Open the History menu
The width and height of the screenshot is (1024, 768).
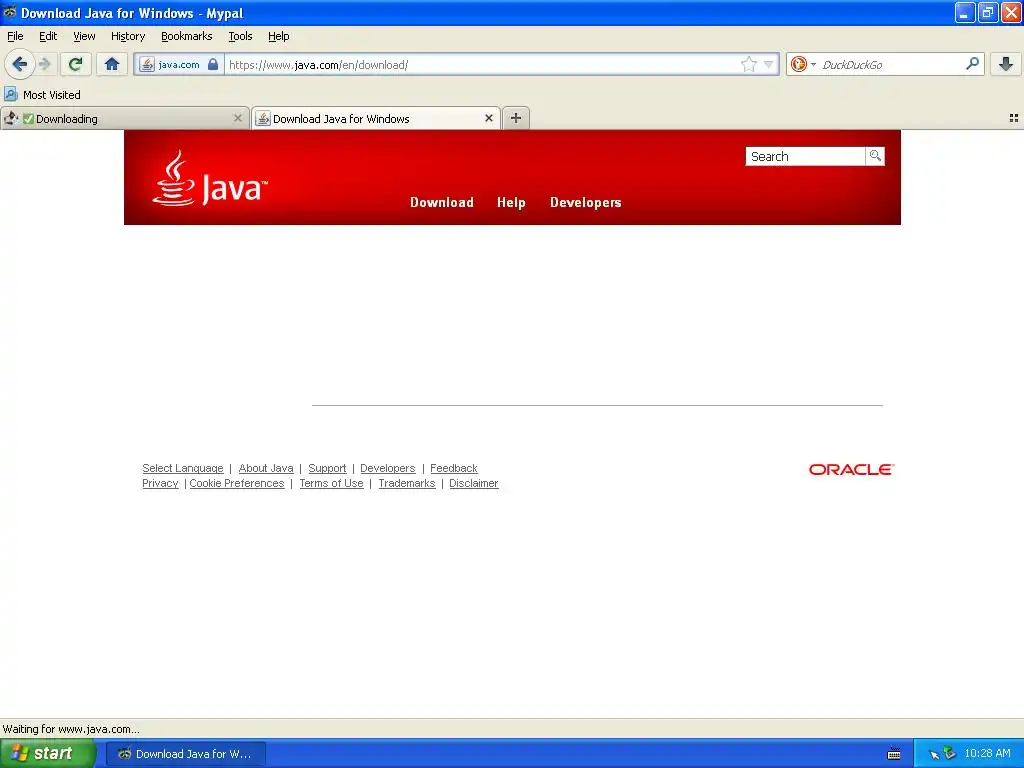click(128, 36)
